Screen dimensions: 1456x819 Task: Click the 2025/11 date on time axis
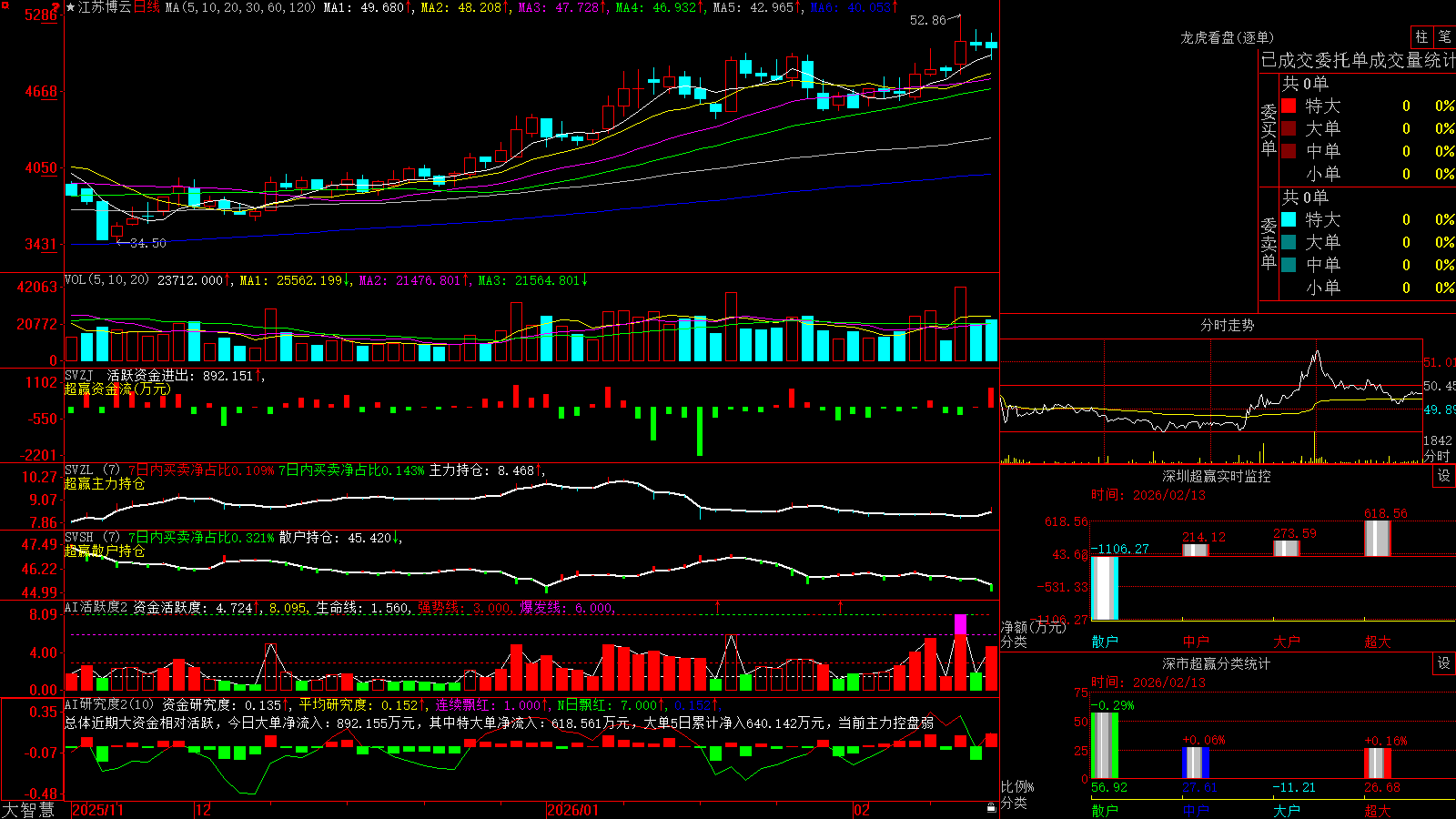tap(97, 810)
